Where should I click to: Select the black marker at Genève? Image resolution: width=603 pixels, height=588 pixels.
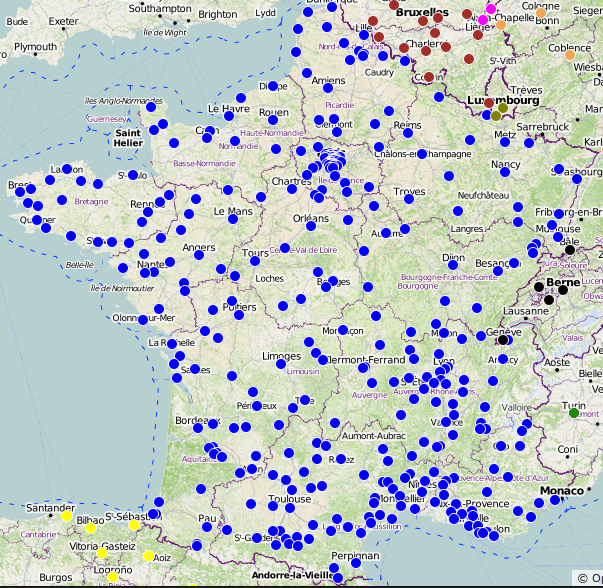point(504,340)
